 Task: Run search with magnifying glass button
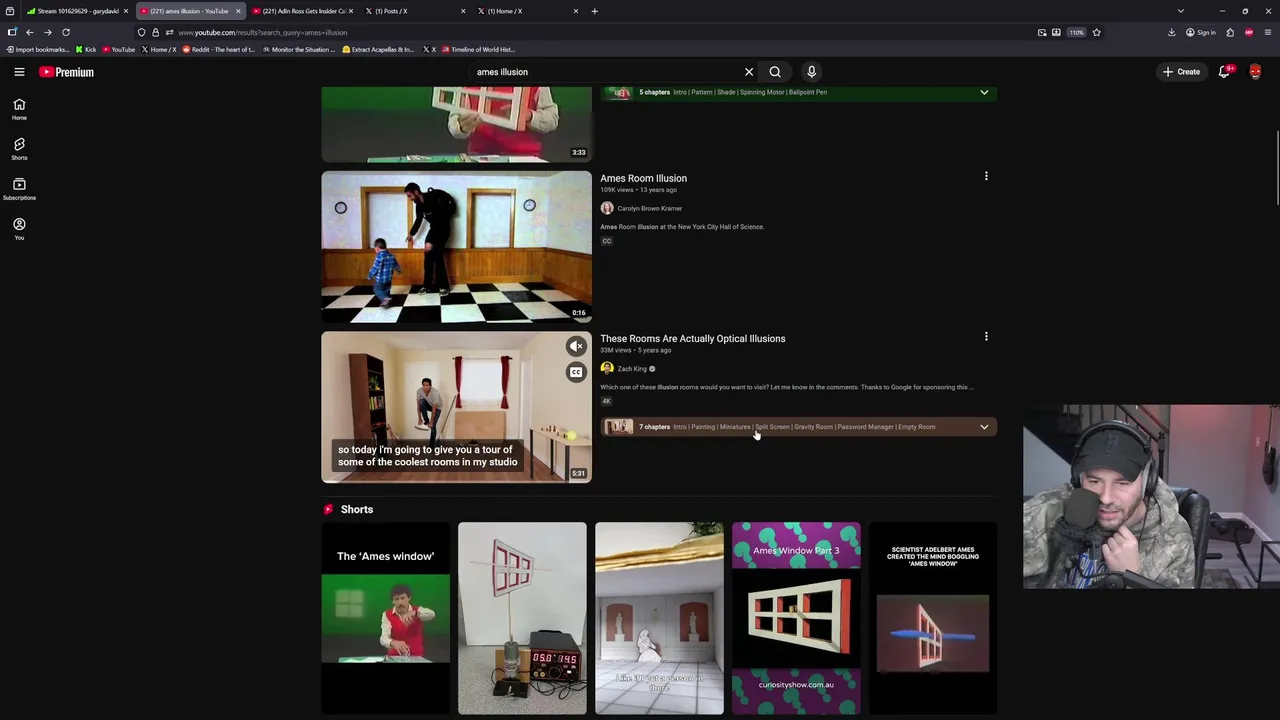click(775, 72)
